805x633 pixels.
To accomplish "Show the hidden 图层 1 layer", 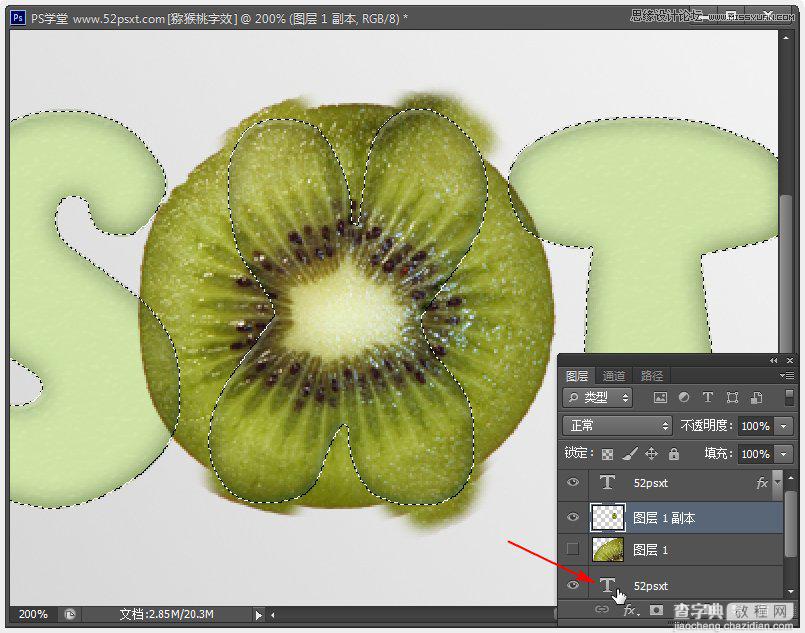I will click(x=573, y=549).
